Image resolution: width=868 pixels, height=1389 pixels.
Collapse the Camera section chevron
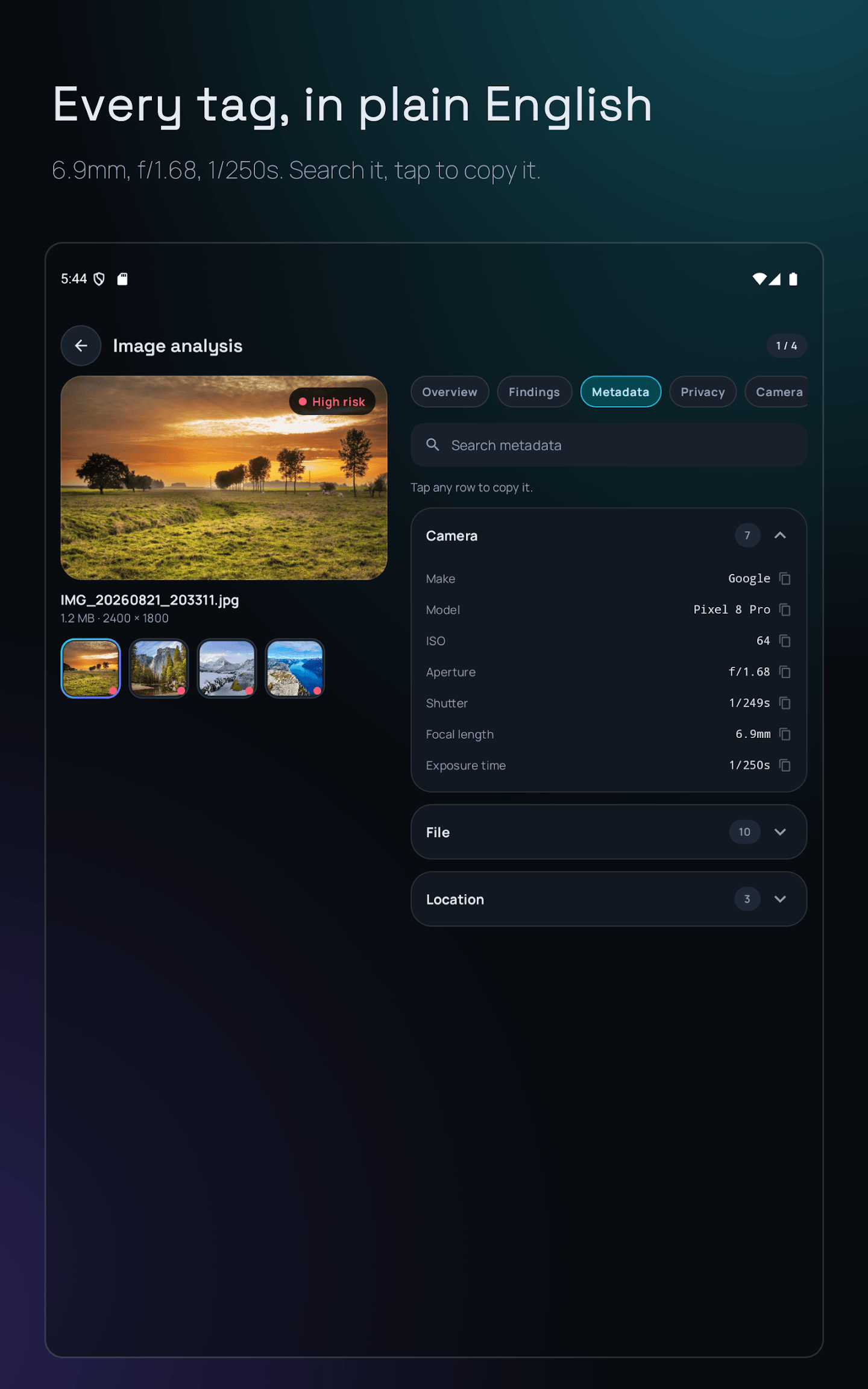coord(780,535)
